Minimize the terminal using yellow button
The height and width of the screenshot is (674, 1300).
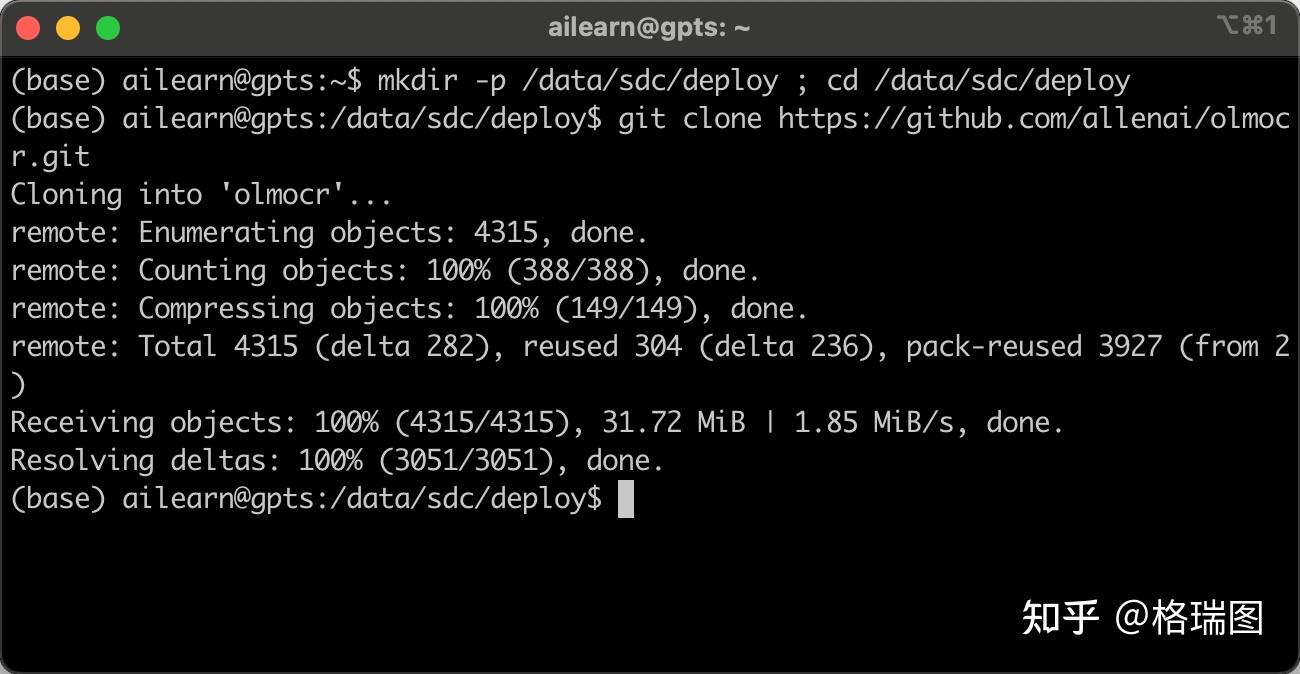[68, 28]
